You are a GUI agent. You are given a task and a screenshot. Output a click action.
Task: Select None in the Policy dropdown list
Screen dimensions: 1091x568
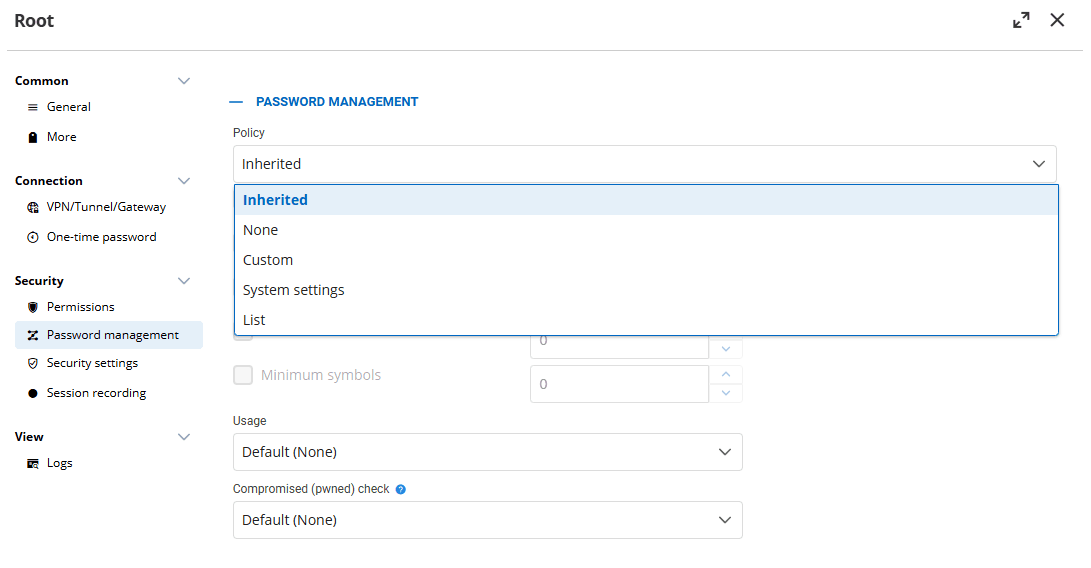click(260, 230)
